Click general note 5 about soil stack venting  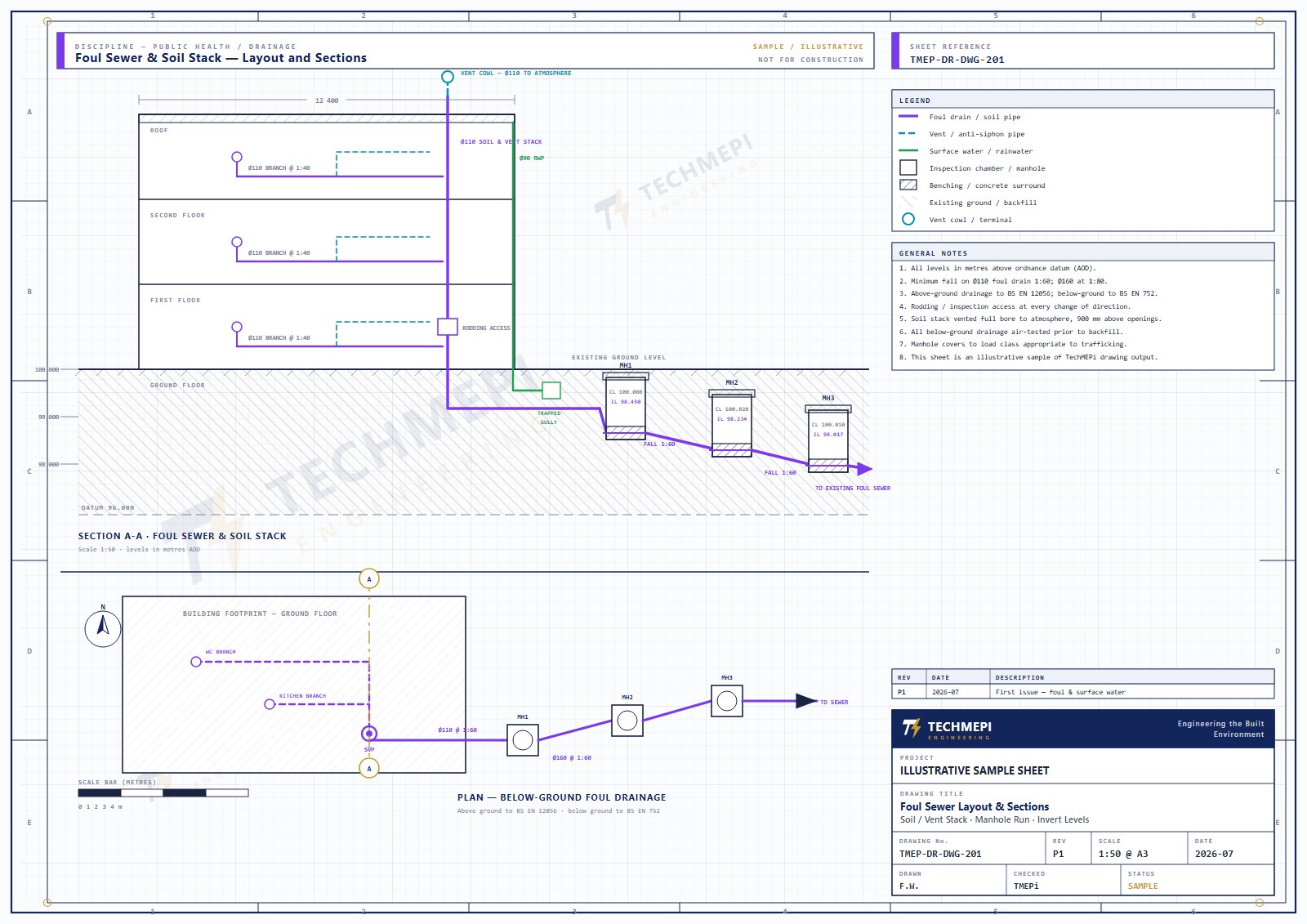(x=1030, y=319)
